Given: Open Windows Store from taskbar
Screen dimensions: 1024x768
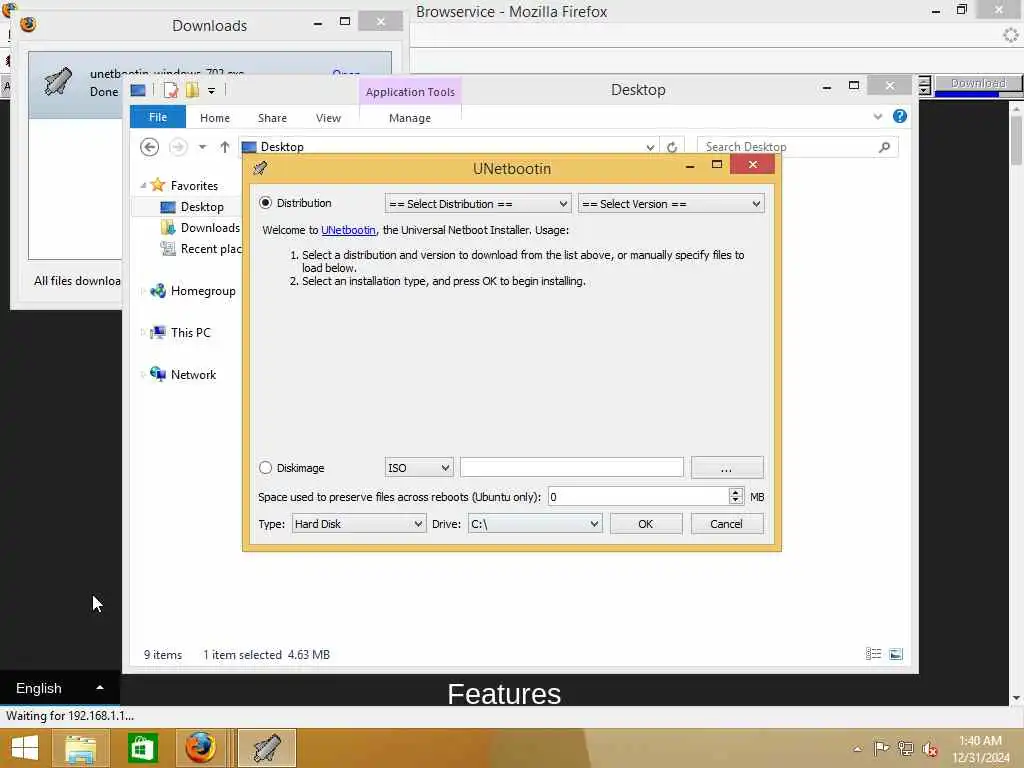Looking at the screenshot, I should click(x=142, y=748).
